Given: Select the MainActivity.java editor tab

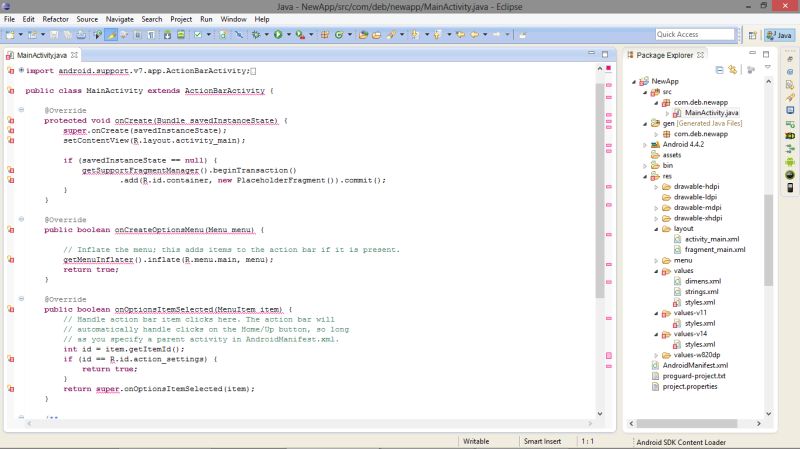Looking at the screenshot, I should coord(41,55).
